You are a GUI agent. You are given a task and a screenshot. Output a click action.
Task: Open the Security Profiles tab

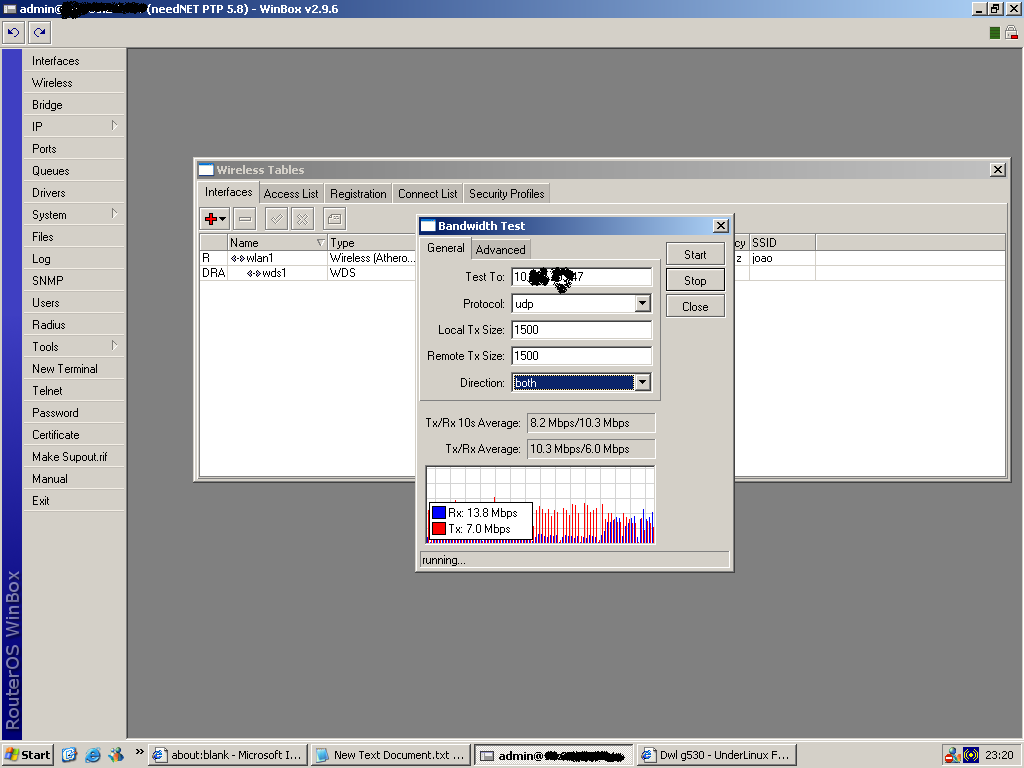(506, 194)
